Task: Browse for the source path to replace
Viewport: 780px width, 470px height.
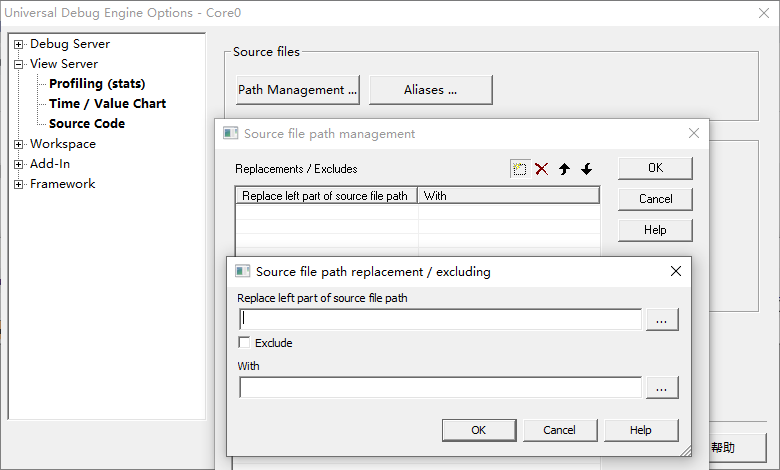Action: (662, 319)
